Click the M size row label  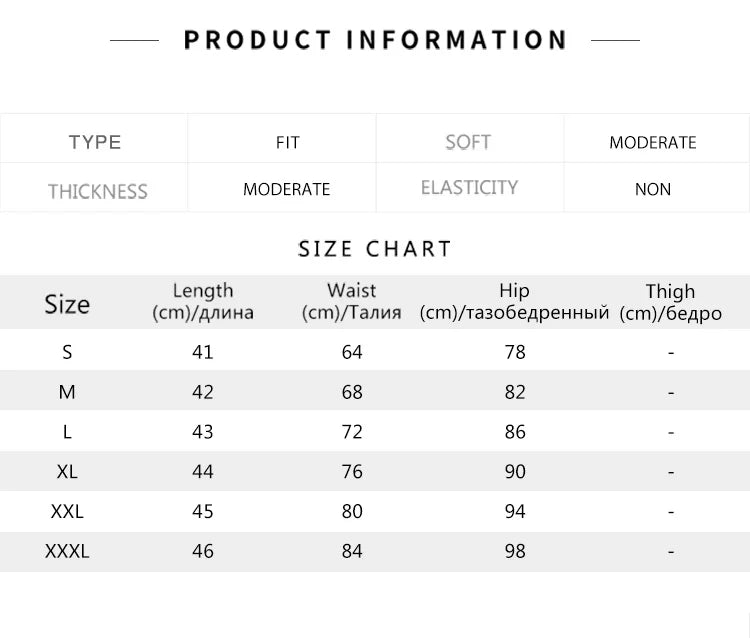[x=67, y=392]
